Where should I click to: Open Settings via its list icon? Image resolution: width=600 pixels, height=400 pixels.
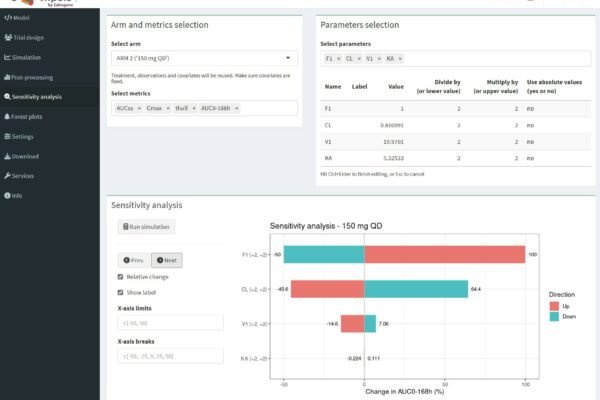7,136
